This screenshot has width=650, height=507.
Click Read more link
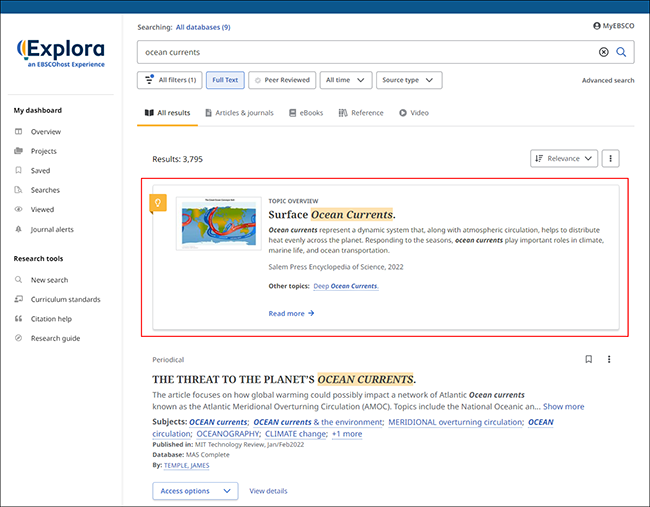point(291,314)
